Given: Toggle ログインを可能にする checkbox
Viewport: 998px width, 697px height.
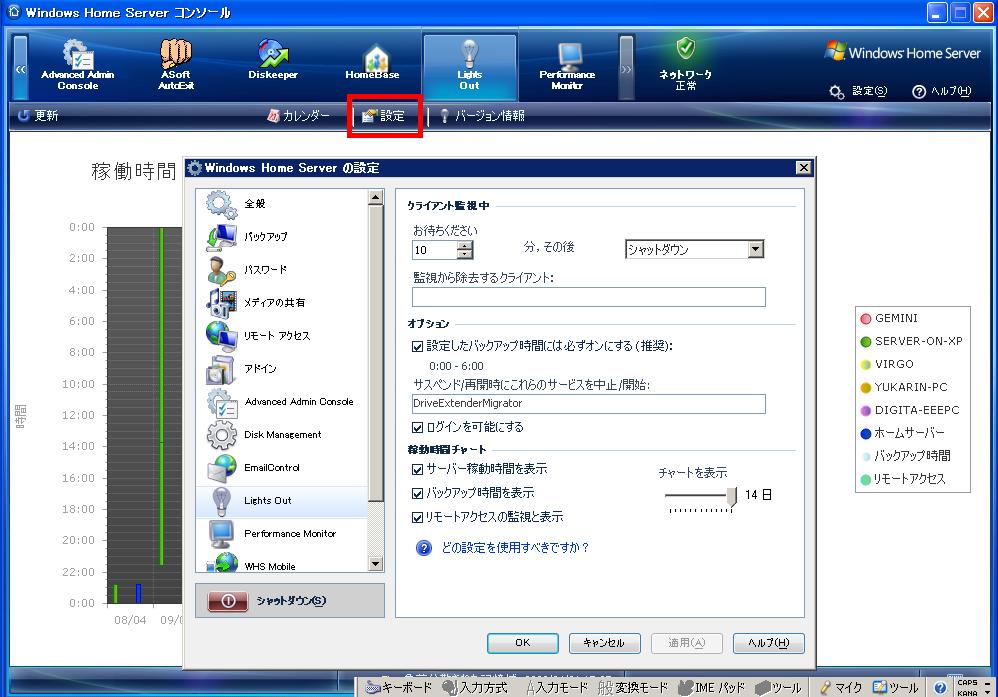Looking at the screenshot, I should click(x=418, y=427).
